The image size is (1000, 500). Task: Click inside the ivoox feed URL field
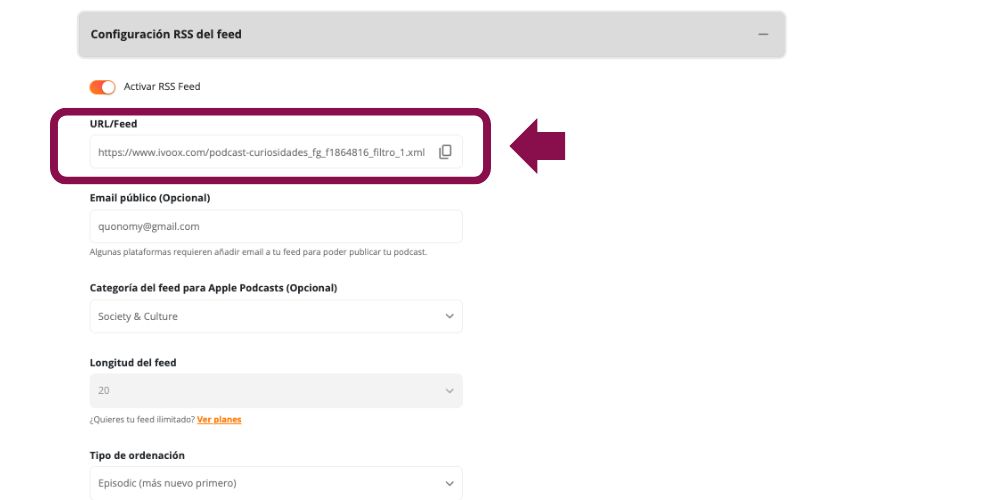260,152
